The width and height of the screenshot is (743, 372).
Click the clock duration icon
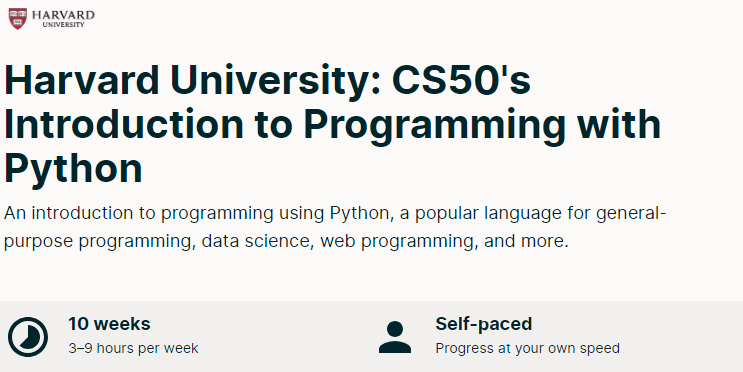pos(28,337)
